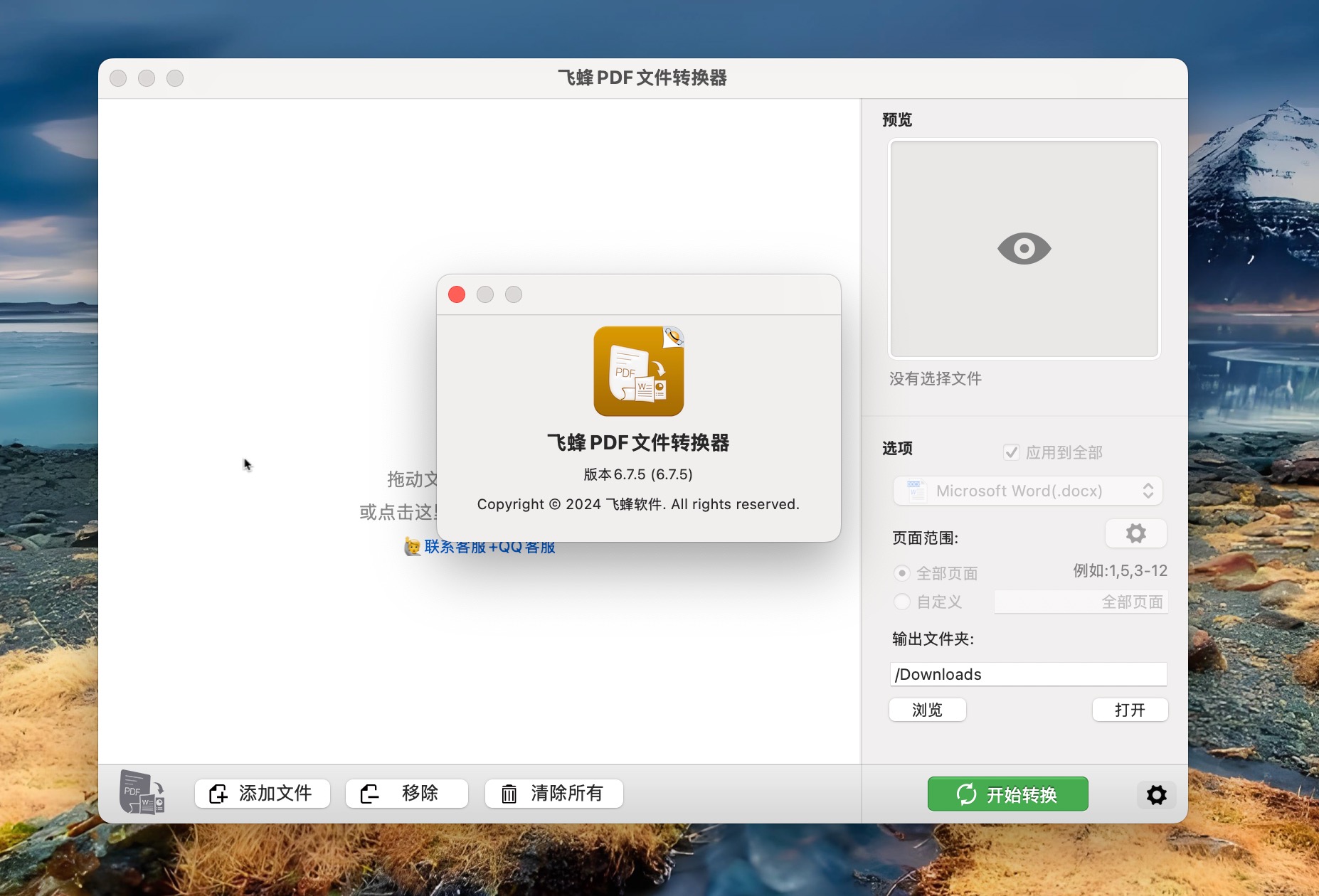
Task: Click the customer service agent icon
Action: (x=412, y=546)
